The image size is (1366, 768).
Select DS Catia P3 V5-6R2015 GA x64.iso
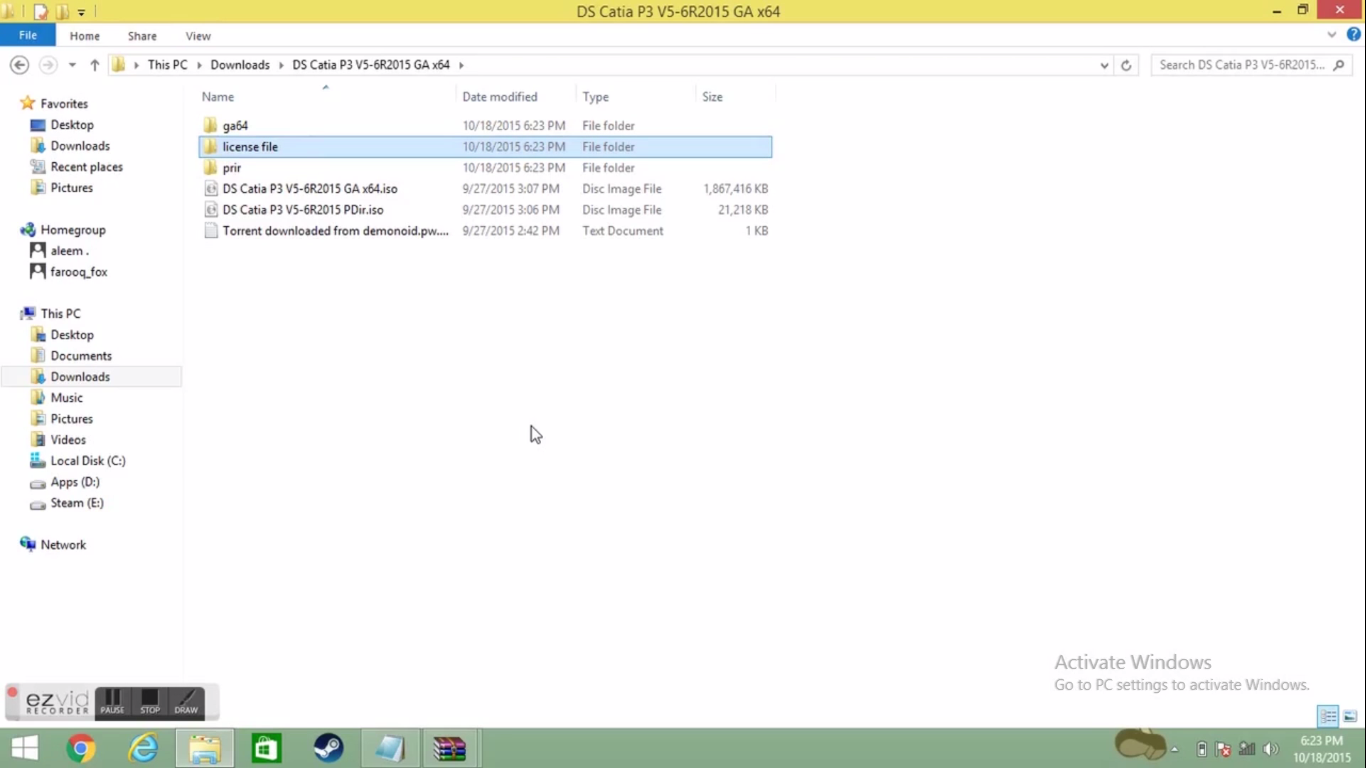[485, 189]
